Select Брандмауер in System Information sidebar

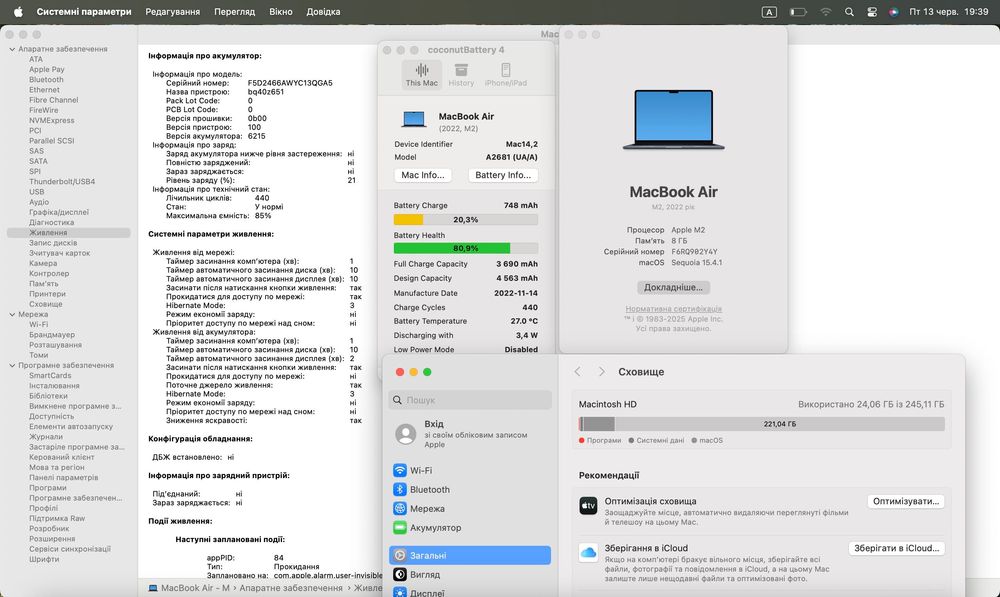[52, 335]
